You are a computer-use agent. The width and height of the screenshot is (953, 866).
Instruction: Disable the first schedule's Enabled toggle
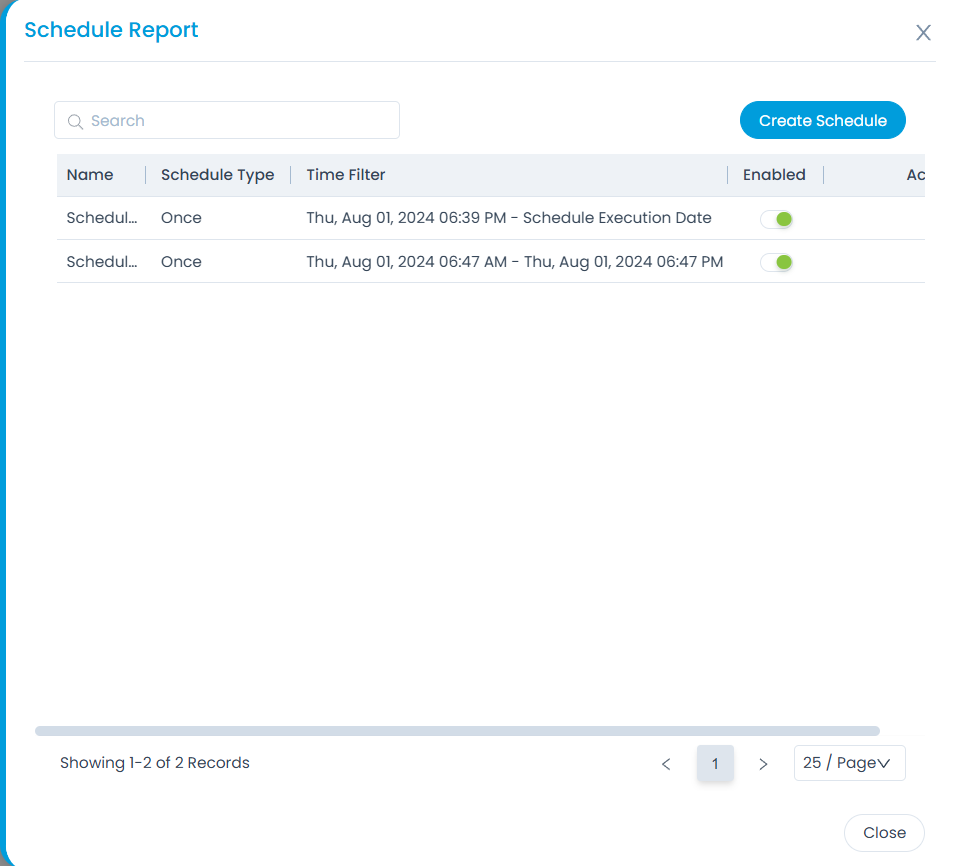(777, 218)
